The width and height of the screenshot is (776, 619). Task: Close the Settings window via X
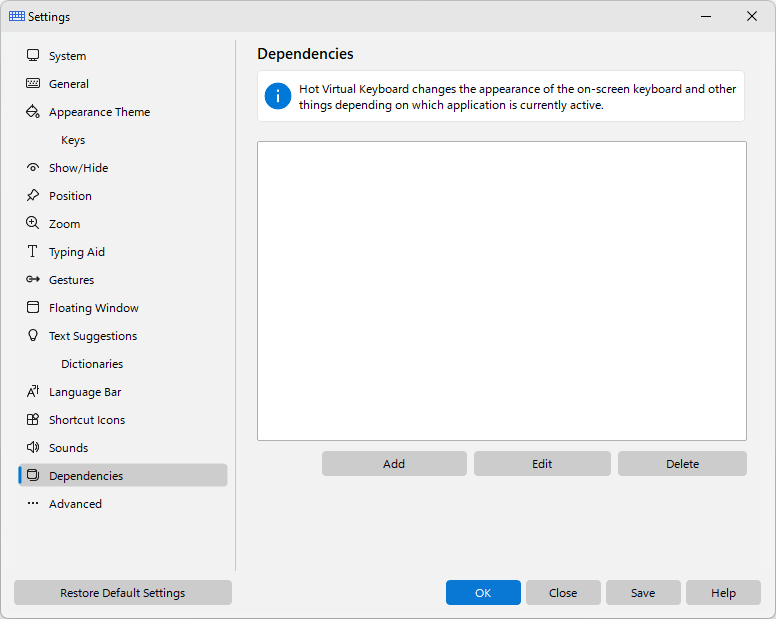click(x=752, y=16)
